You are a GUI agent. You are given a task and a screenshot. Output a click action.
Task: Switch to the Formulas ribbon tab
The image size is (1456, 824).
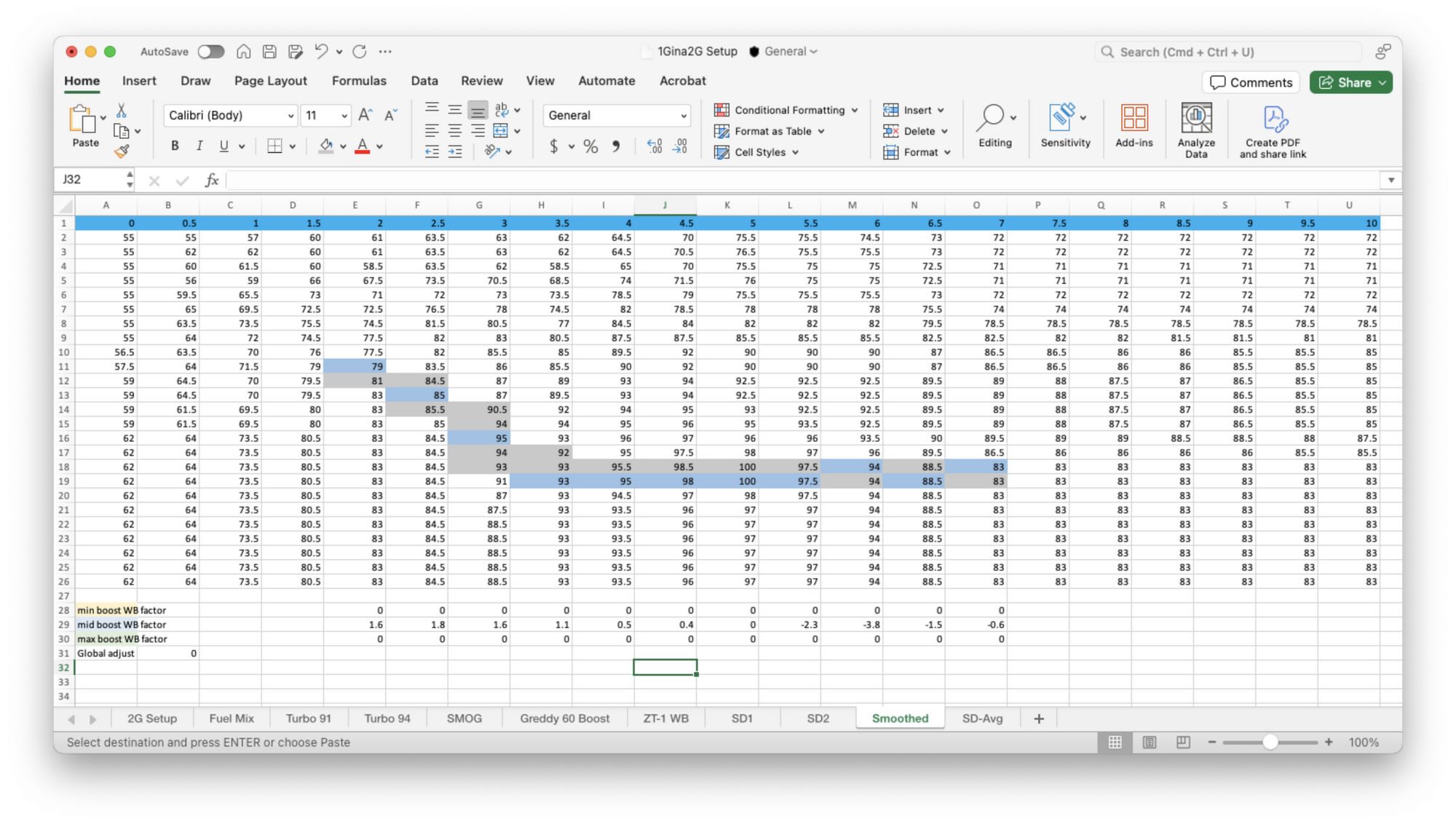coord(359,81)
